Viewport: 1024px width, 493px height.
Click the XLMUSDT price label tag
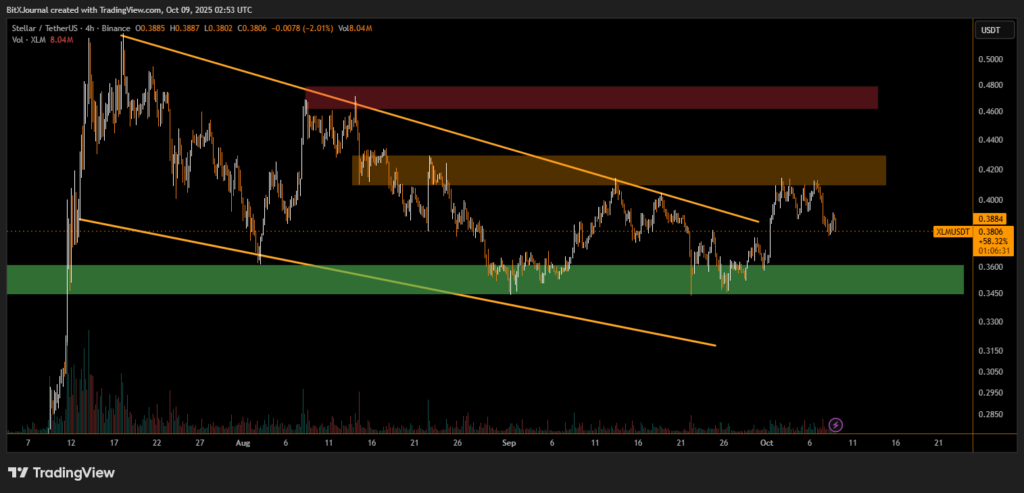(x=952, y=231)
